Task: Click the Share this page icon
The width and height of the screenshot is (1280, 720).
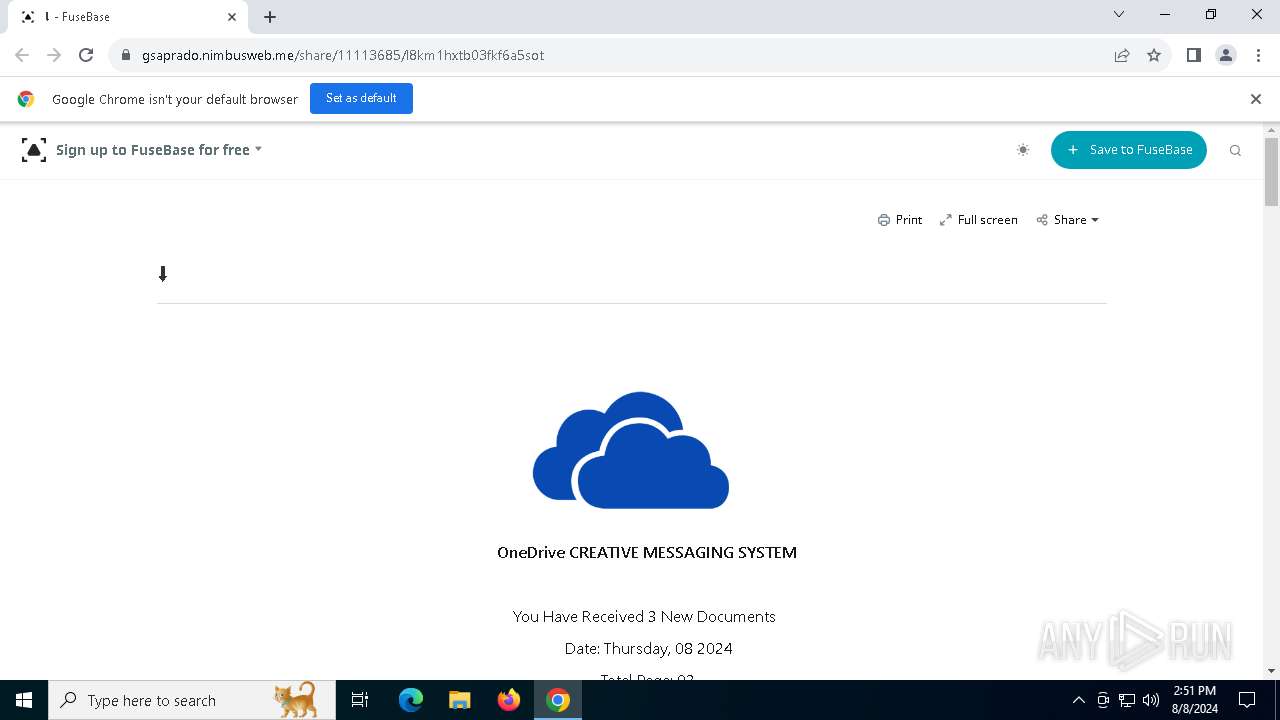Action: pos(1122,55)
